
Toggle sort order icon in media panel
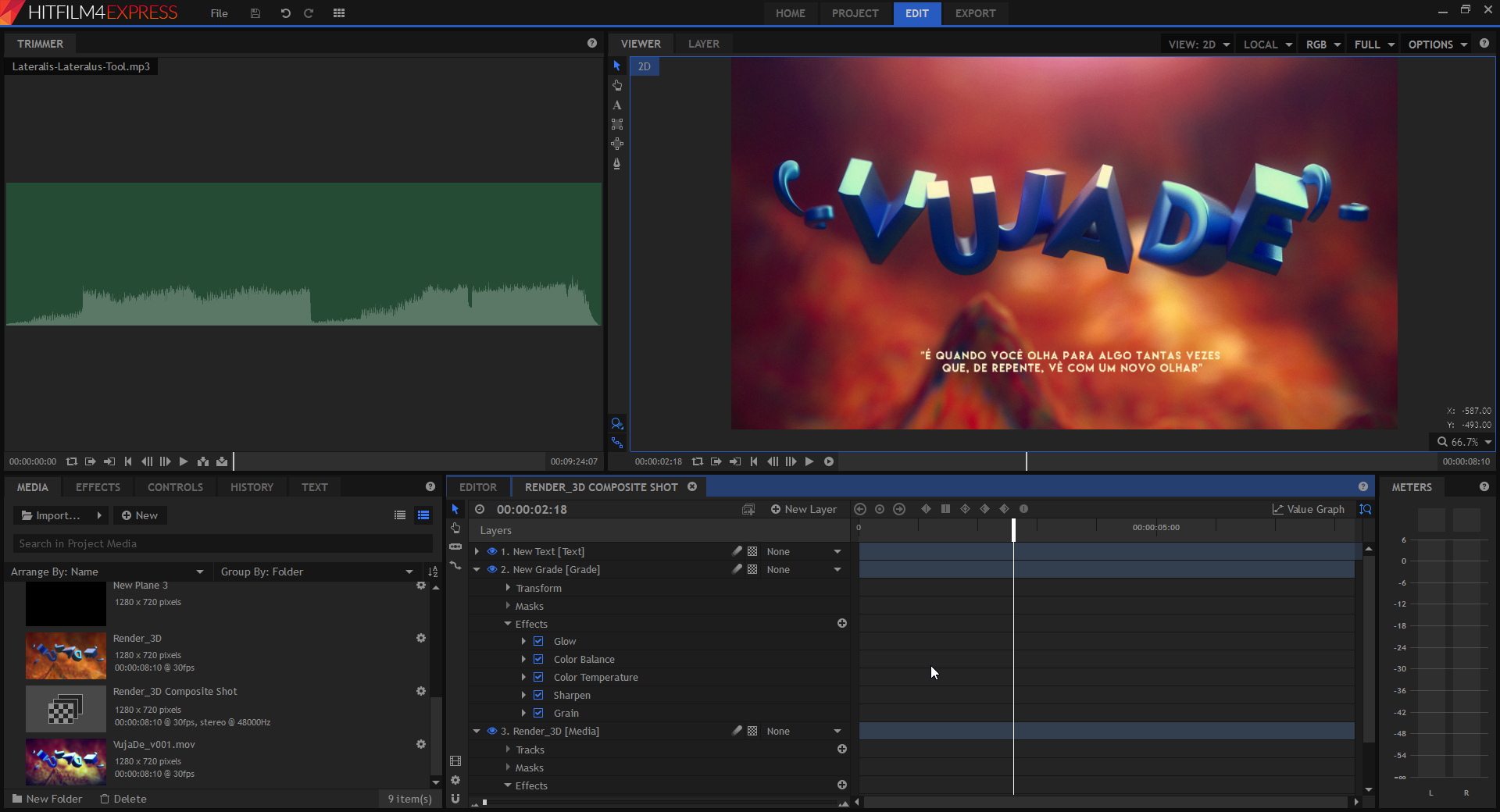tap(433, 572)
